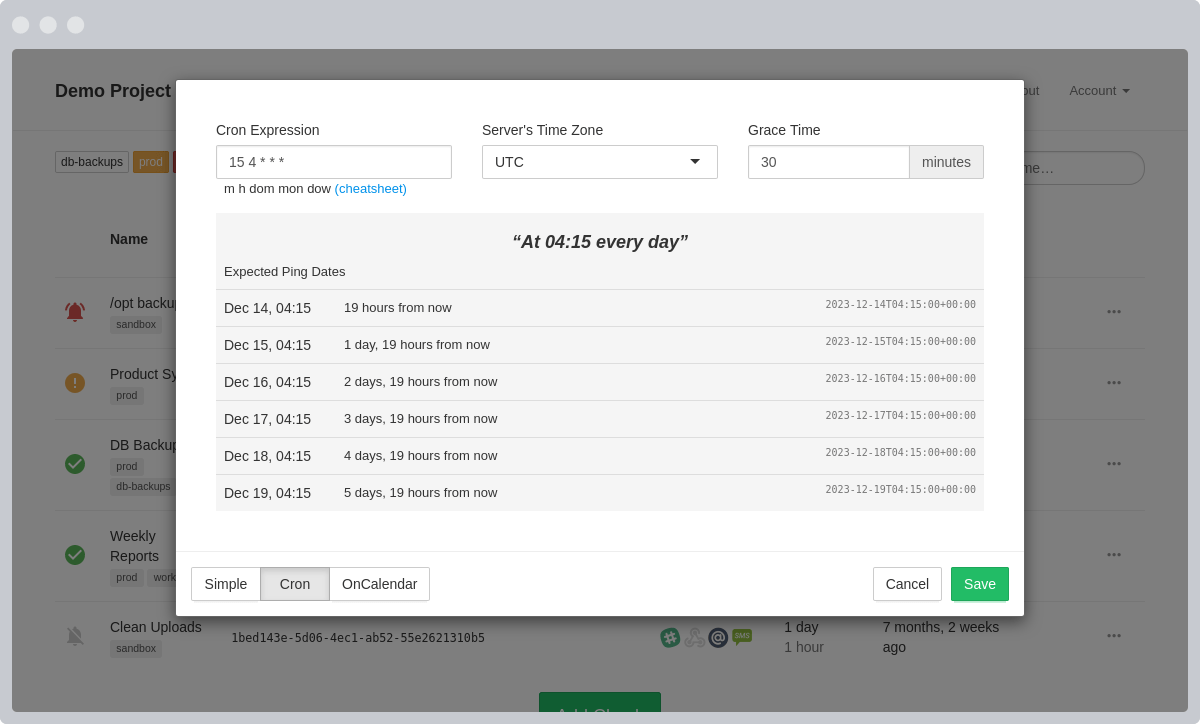Cancel the schedule dialog
This screenshot has height=724, width=1200.
coord(907,584)
